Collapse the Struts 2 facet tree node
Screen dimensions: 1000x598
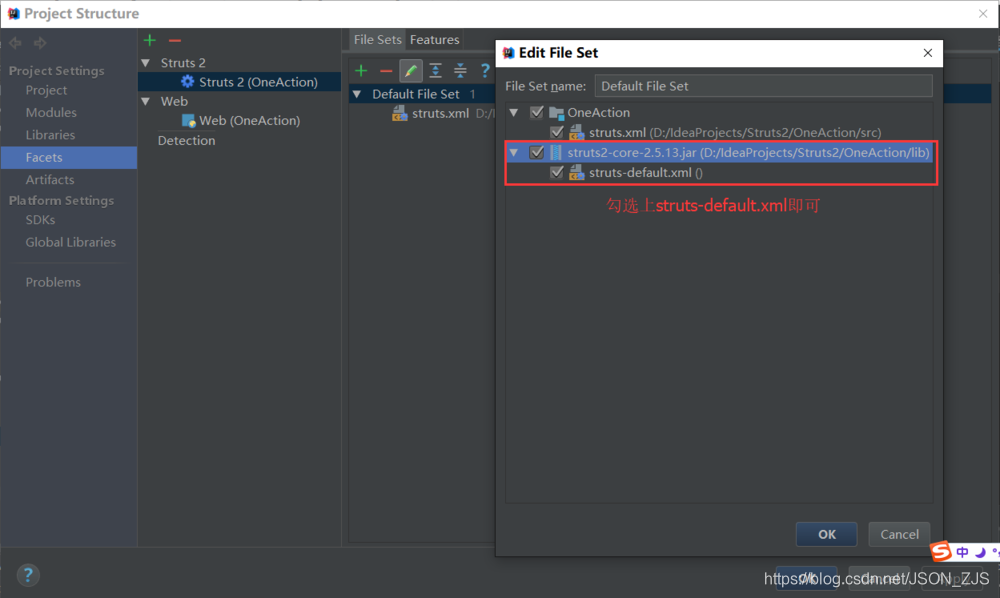146,62
